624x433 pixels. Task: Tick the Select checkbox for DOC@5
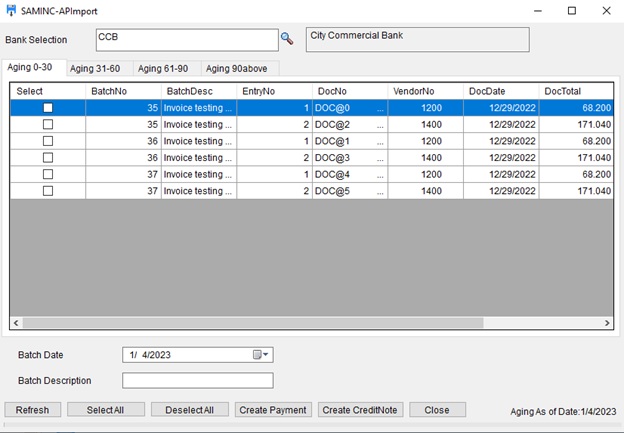(x=48, y=191)
